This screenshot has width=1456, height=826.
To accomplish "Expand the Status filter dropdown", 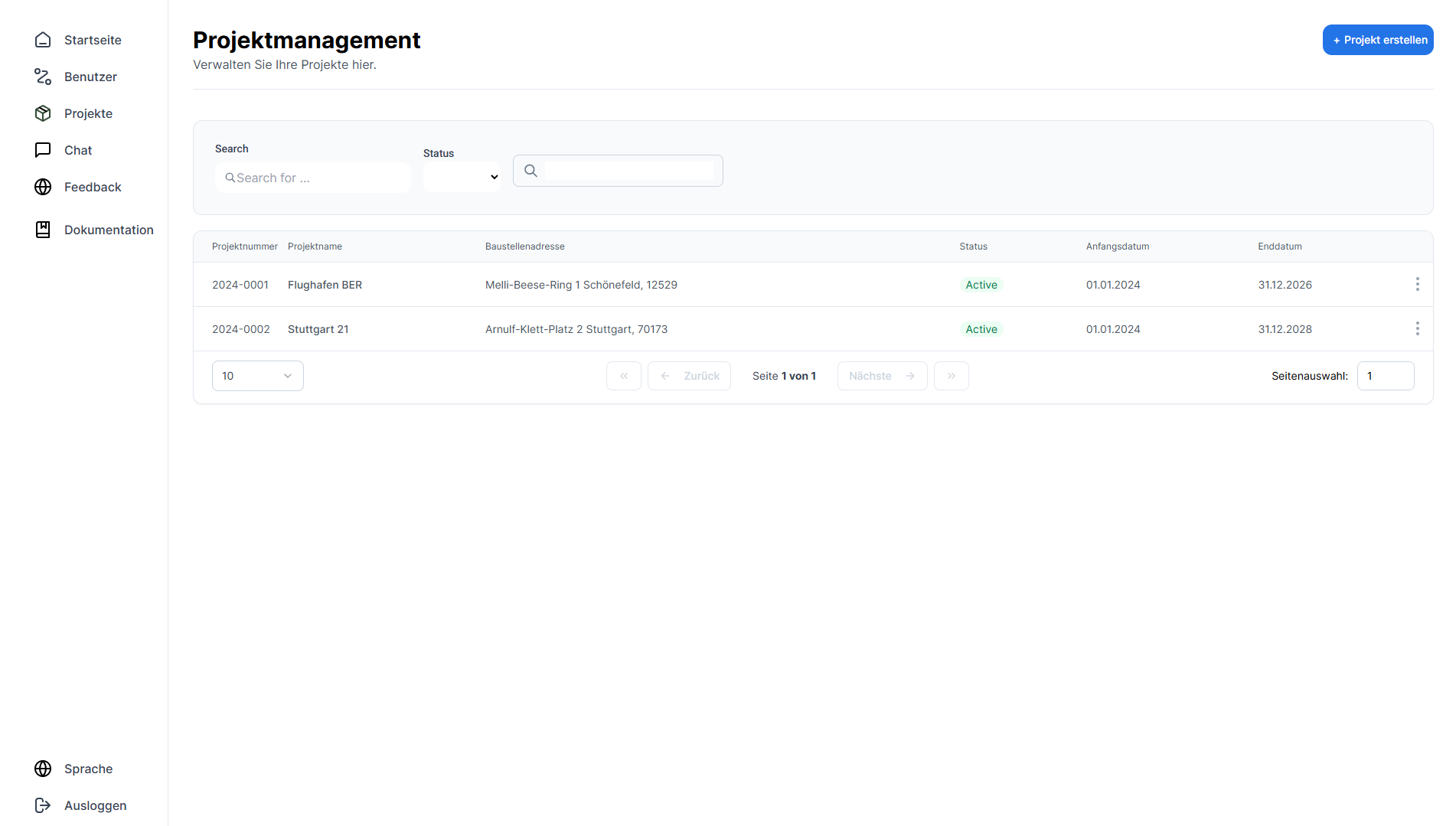I will (x=462, y=177).
